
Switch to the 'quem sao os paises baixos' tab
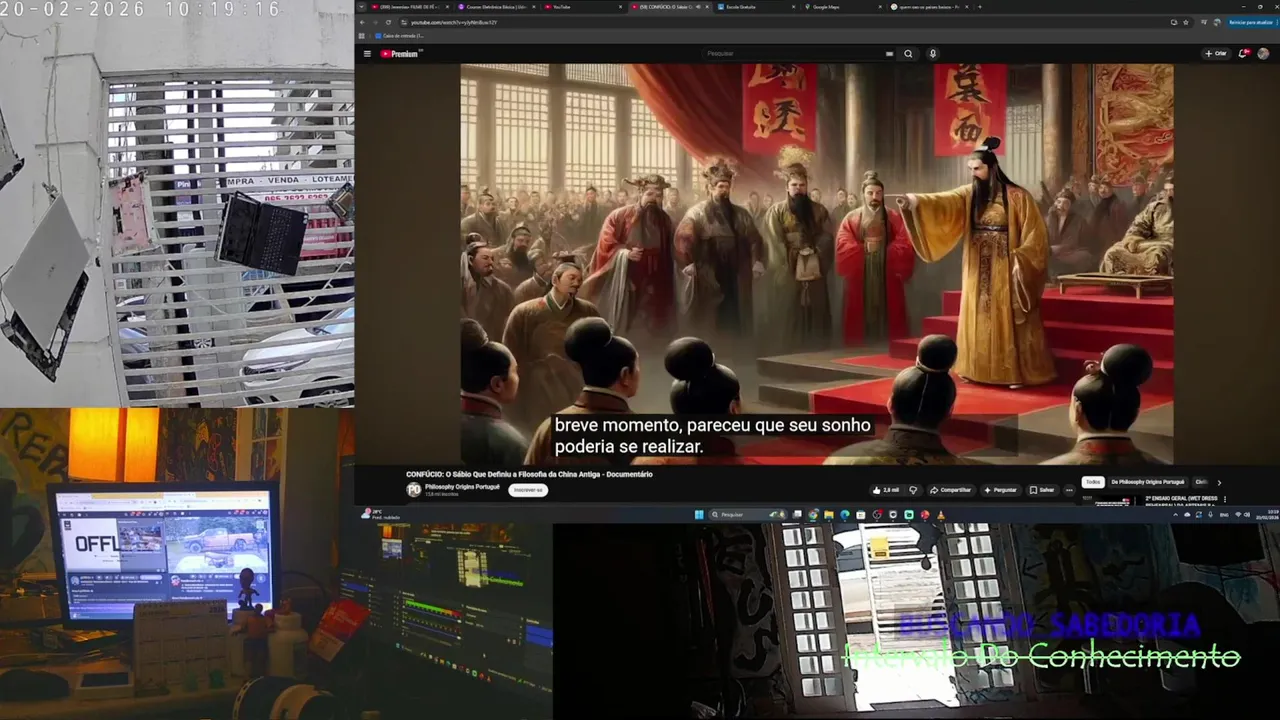click(928, 7)
